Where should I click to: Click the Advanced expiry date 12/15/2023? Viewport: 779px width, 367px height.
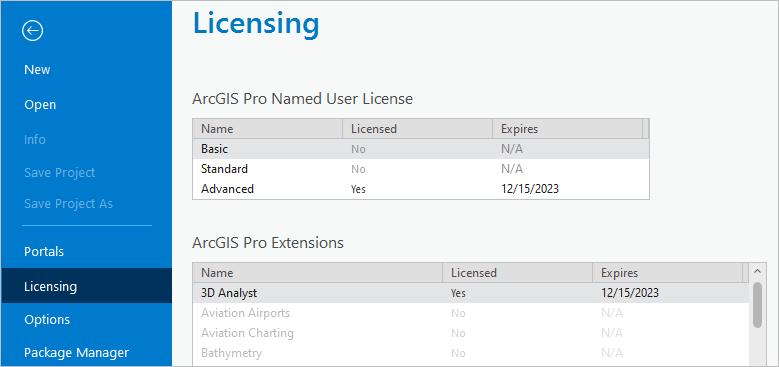coord(530,189)
